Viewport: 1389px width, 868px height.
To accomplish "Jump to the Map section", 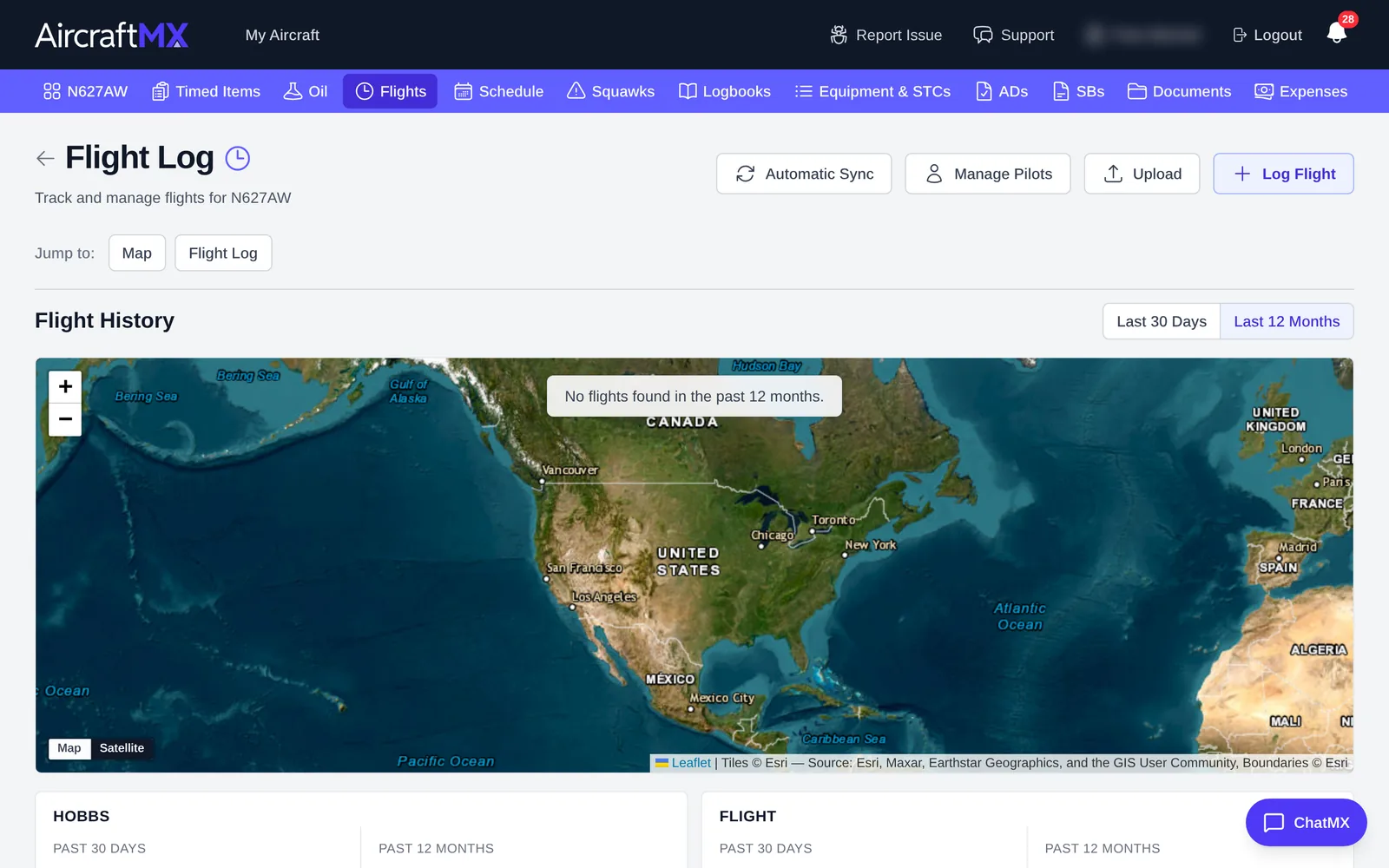I will coord(137,253).
